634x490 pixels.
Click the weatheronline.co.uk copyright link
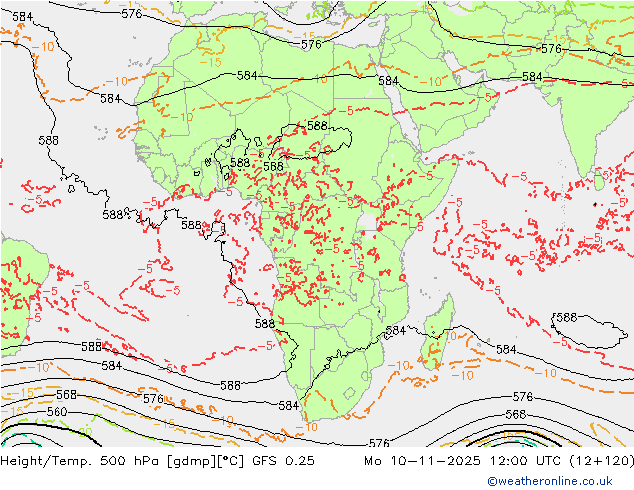(x=550, y=481)
